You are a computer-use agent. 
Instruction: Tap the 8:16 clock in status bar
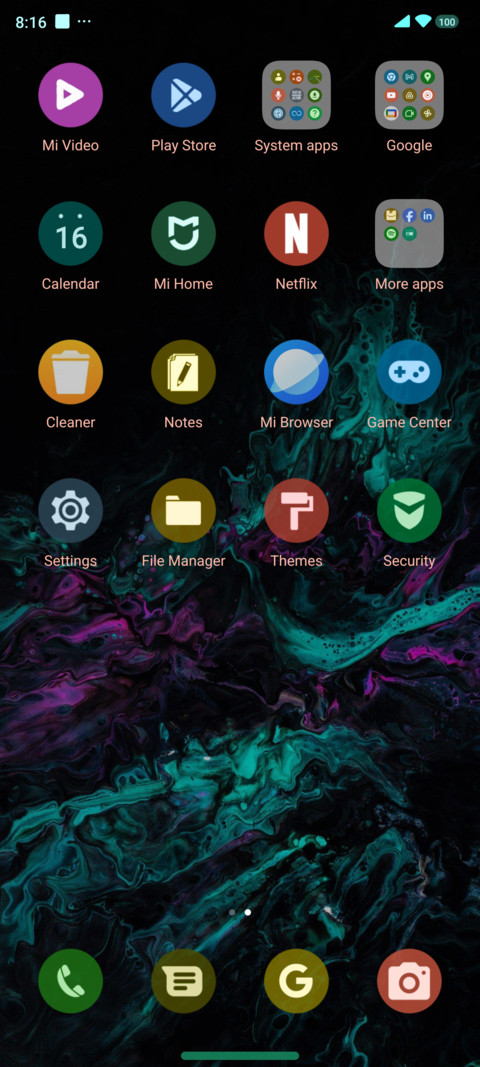tap(31, 22)
